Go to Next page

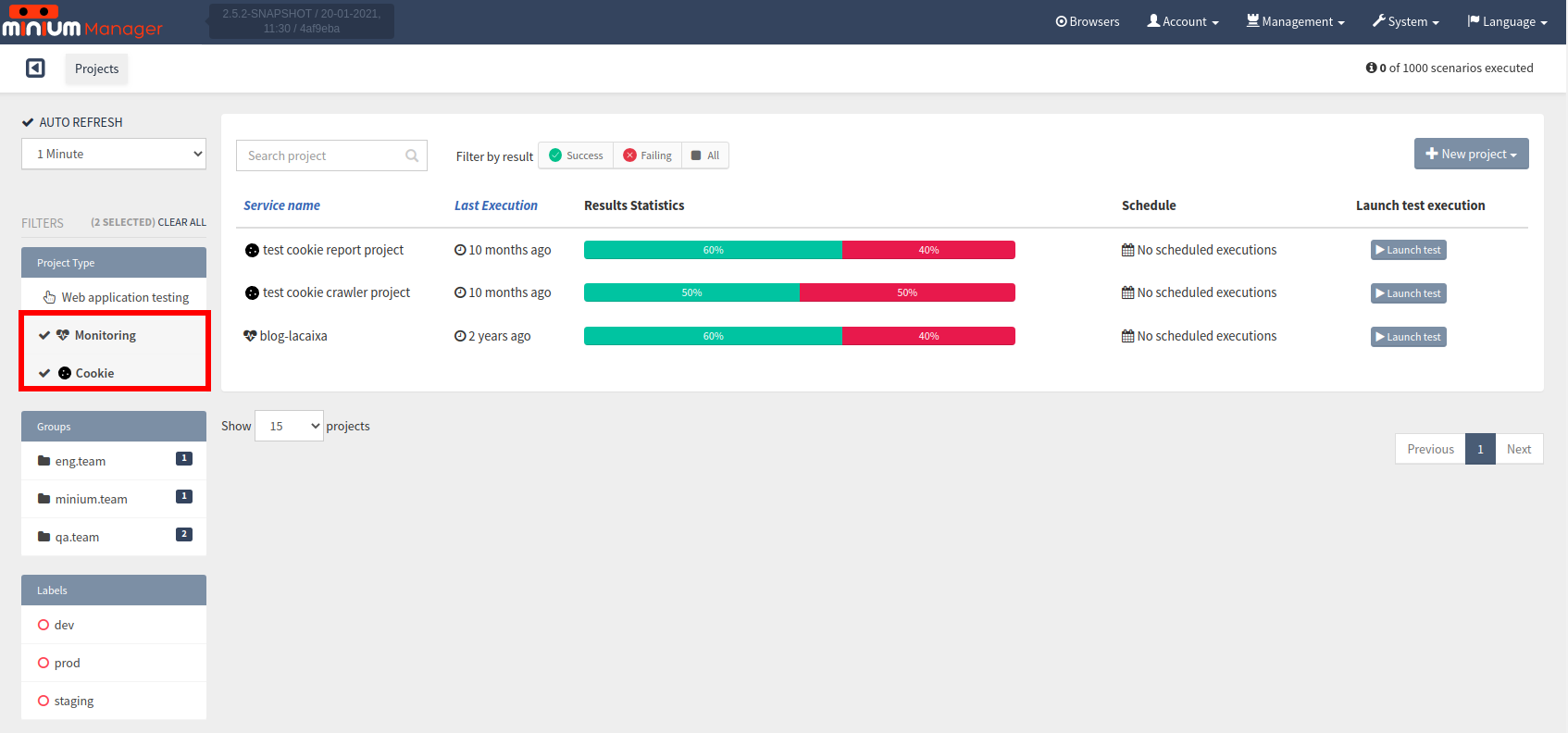click(x=1519, y=449)
